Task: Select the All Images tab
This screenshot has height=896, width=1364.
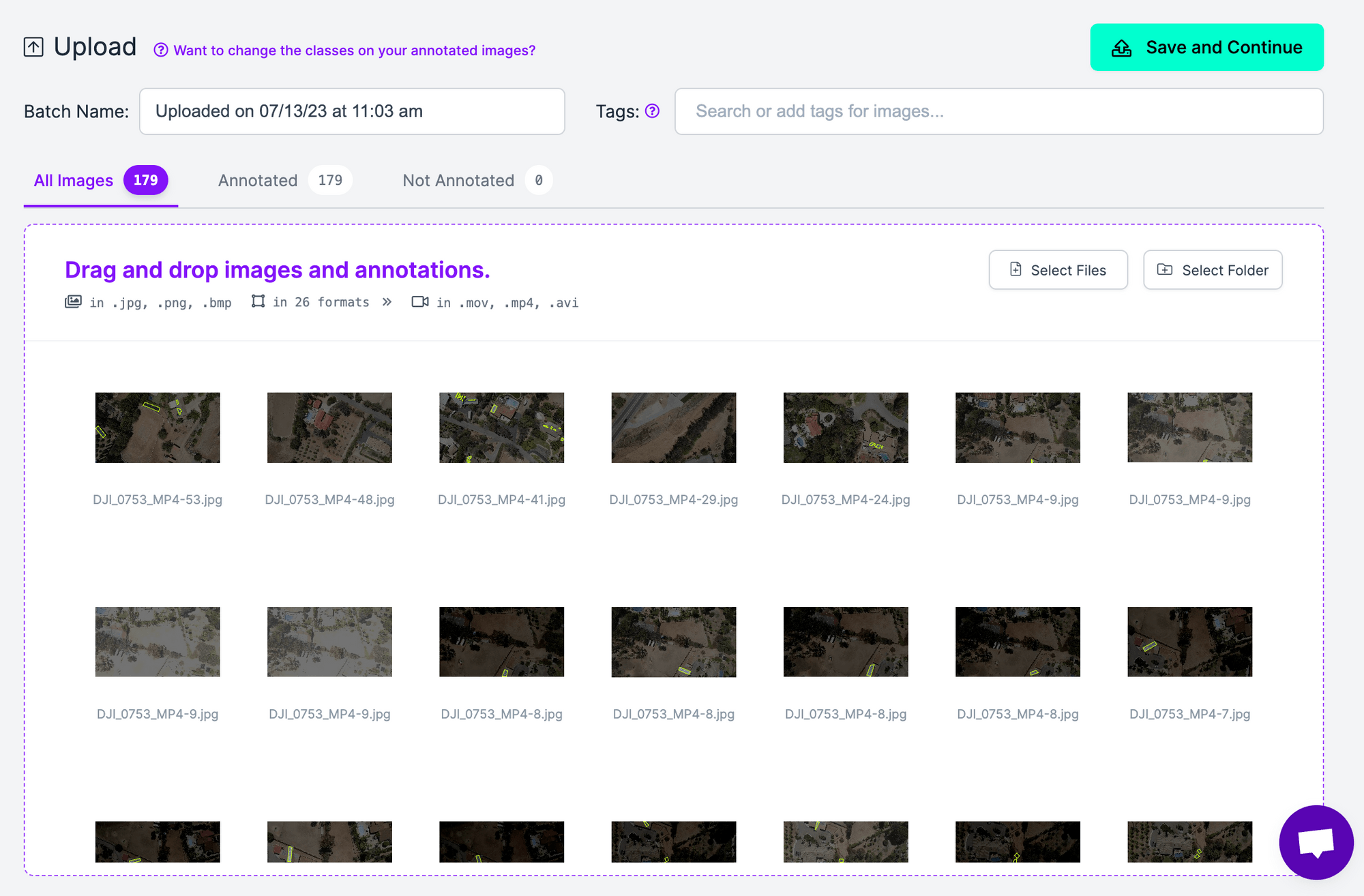Action: coord(74,181)
